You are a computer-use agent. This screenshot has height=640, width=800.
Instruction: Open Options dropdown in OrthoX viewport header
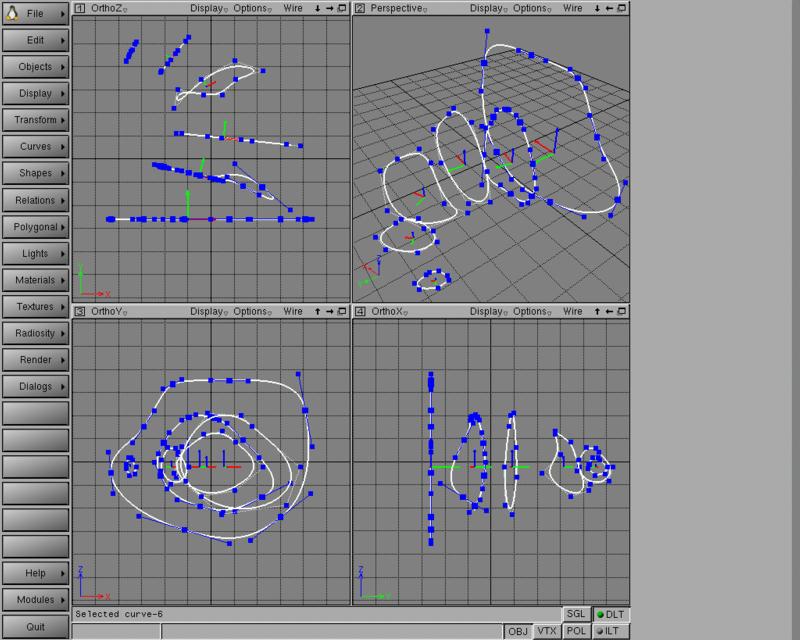532,311
